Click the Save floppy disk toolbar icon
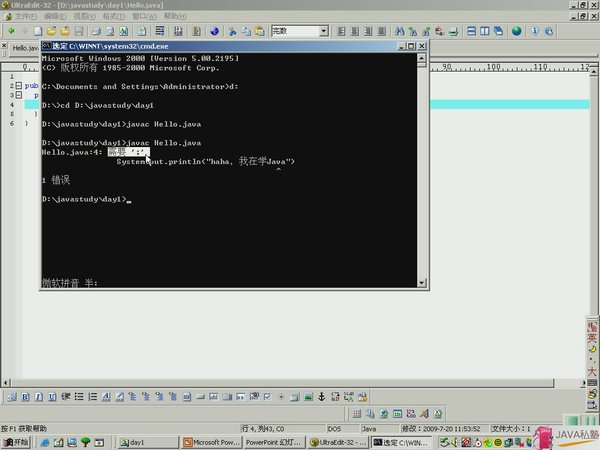This screenshot has width=600, height=450. pos(79,31)
